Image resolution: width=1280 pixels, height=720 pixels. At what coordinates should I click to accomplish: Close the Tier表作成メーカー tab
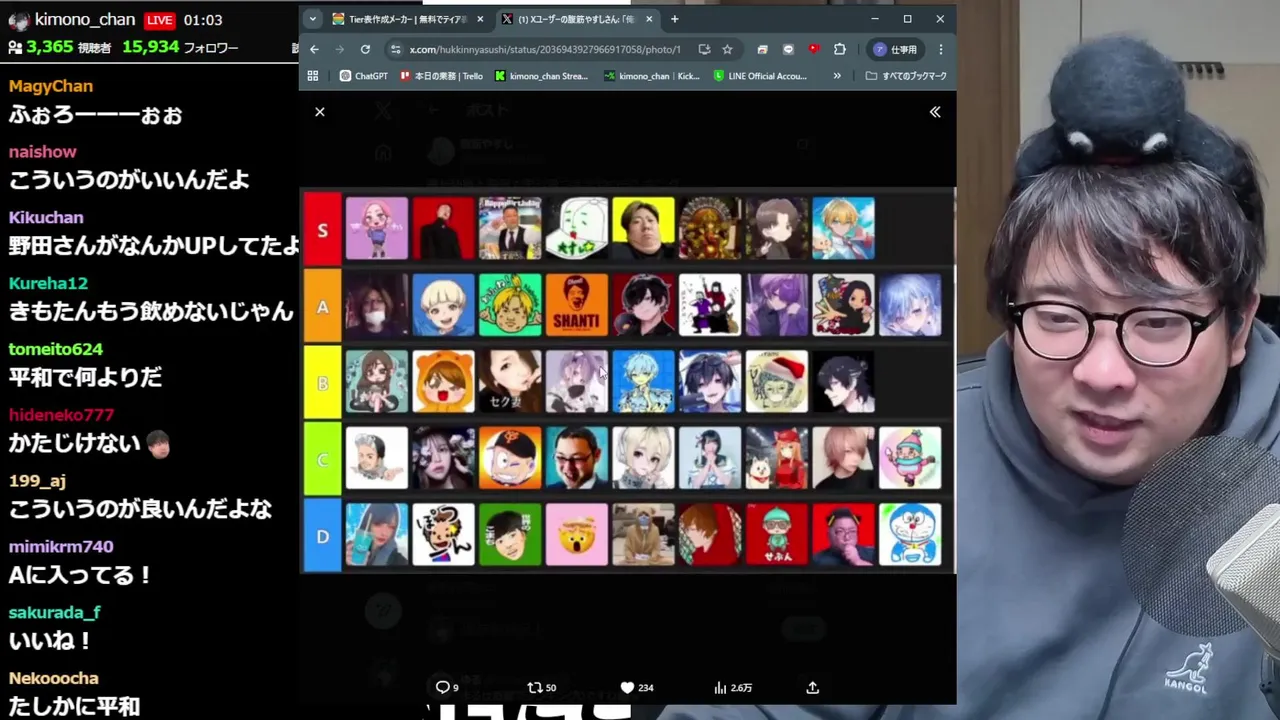[481, 19]
